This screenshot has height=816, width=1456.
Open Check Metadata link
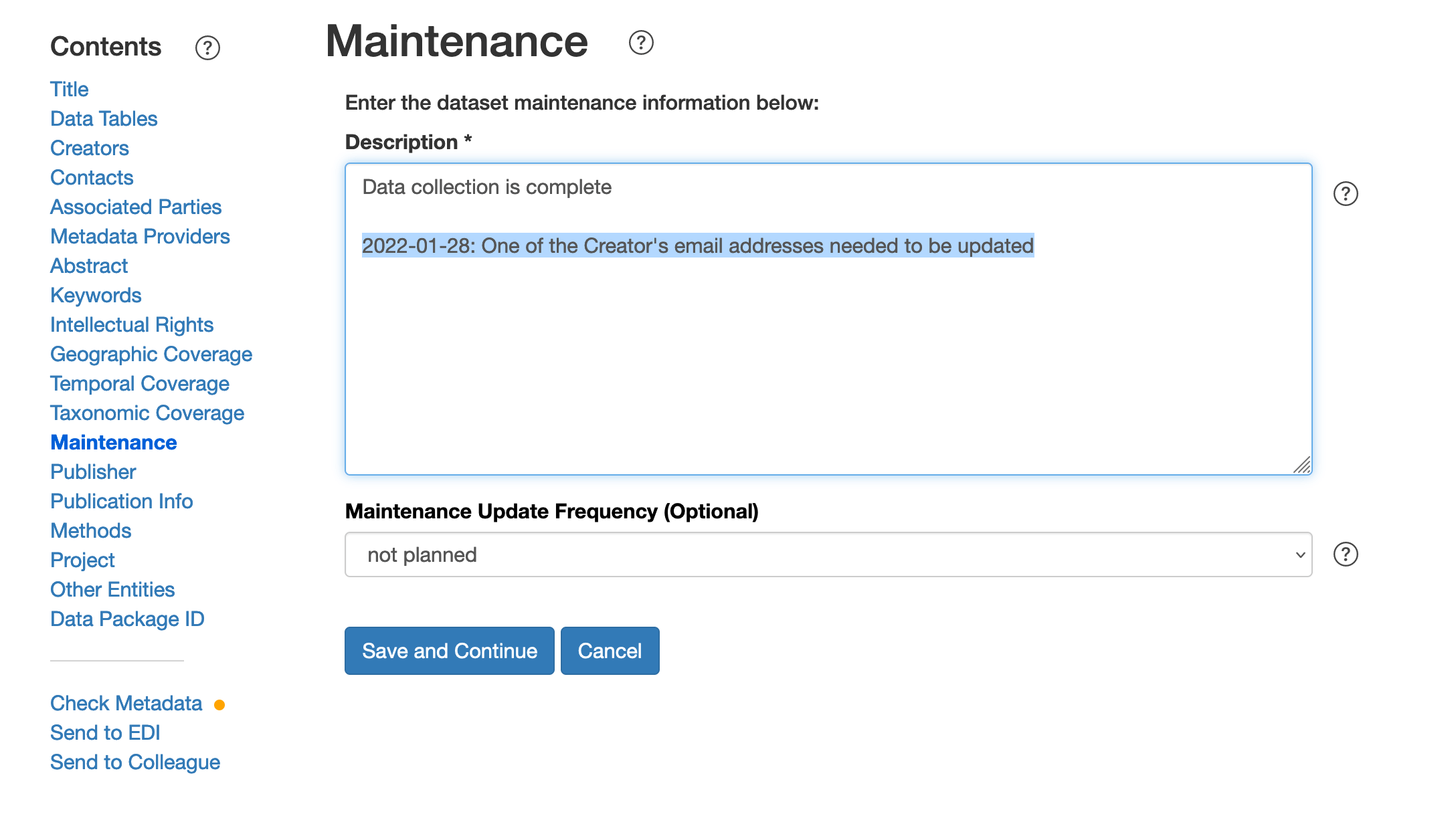coord(126,703)
